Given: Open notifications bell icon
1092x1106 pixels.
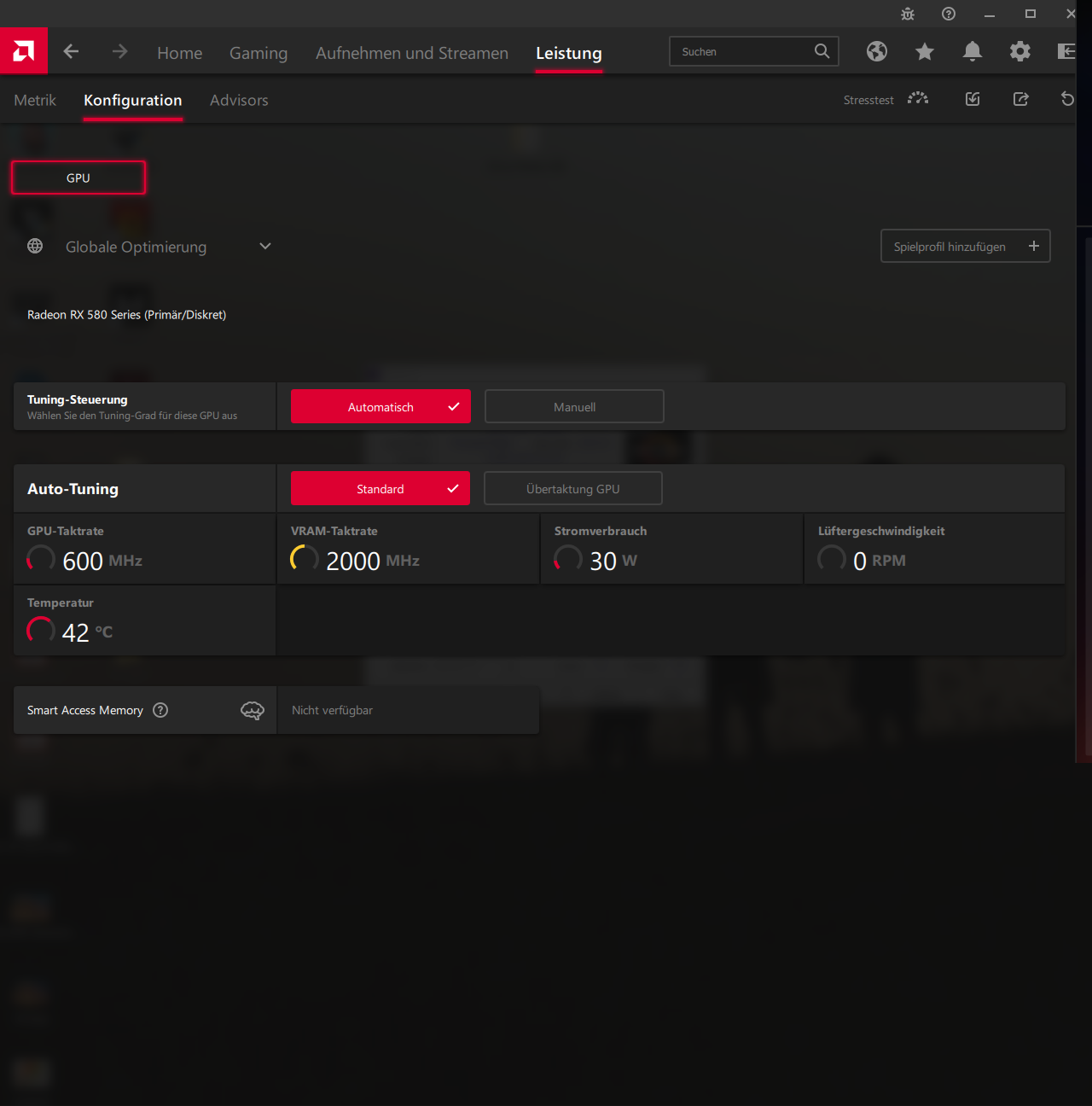Looking at the screenshot, I should pyautogui.click(x=973, y=51).
